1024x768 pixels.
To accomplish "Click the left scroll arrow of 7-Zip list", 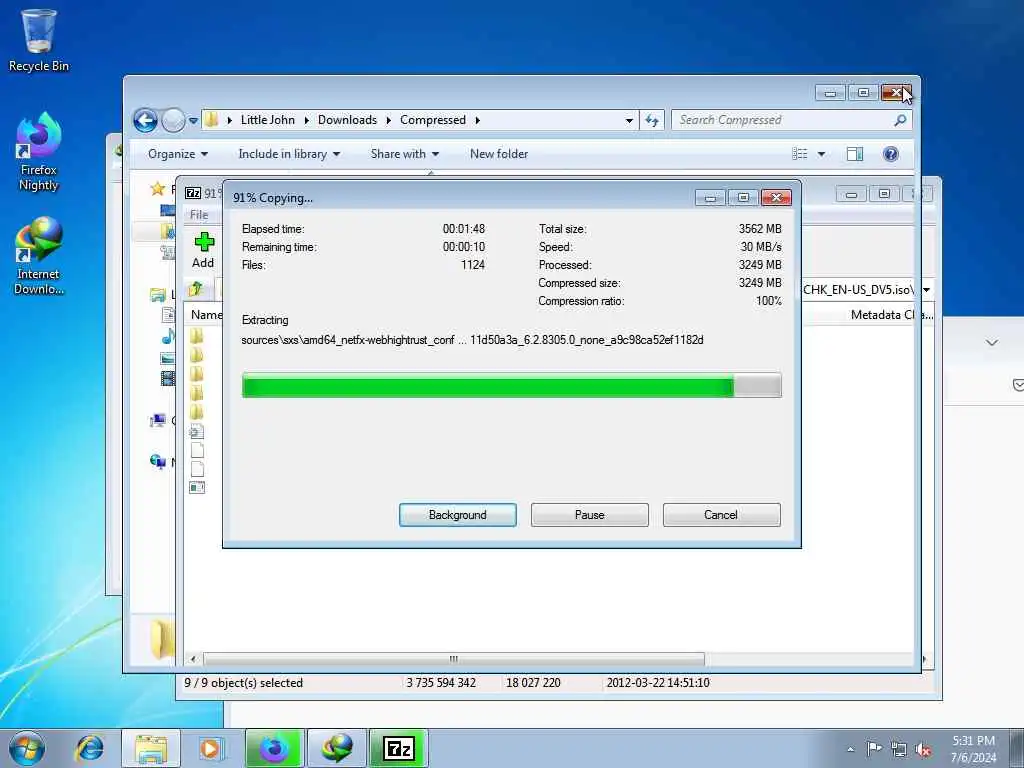I will (x=193, y=659).
